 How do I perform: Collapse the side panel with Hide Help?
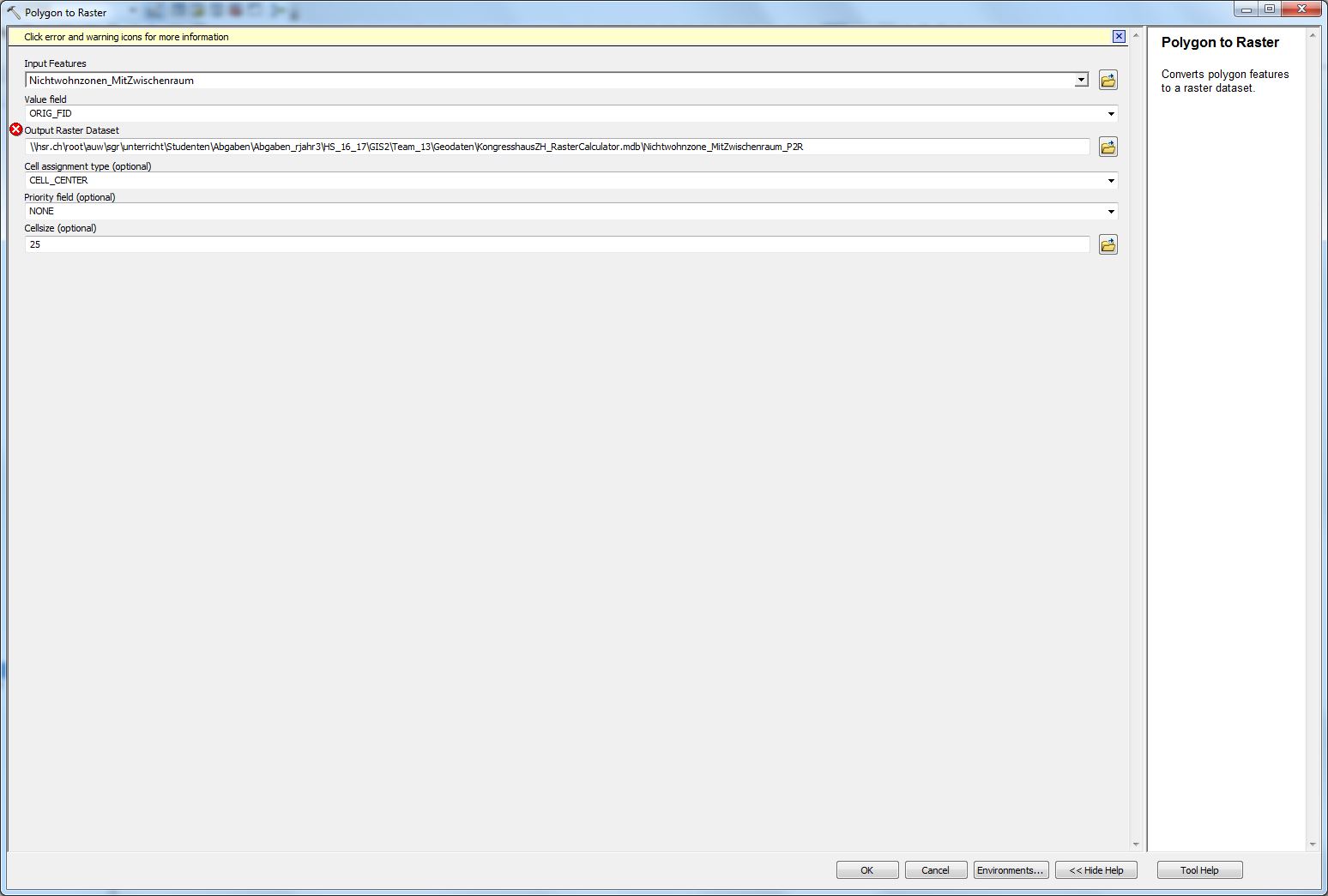(x=1096, y=870)
